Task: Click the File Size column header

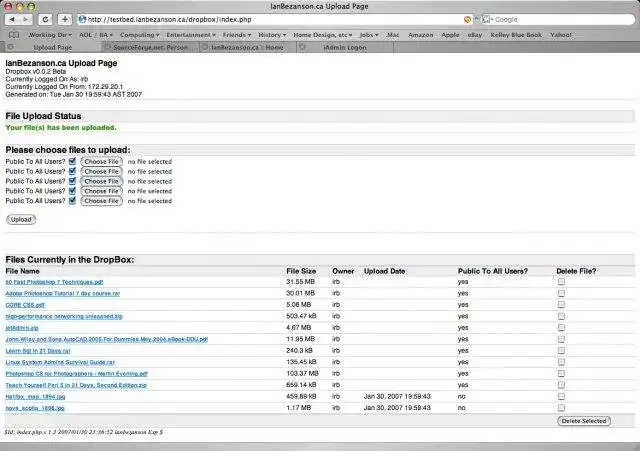Action: pos(301,271)
